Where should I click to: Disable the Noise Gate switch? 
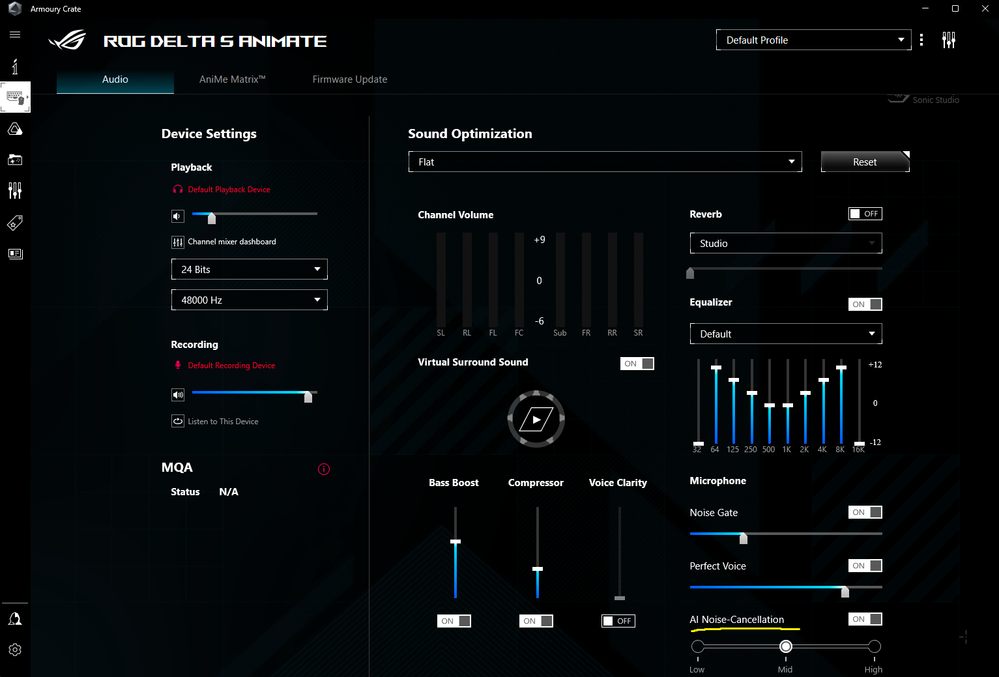pos(865,512)
